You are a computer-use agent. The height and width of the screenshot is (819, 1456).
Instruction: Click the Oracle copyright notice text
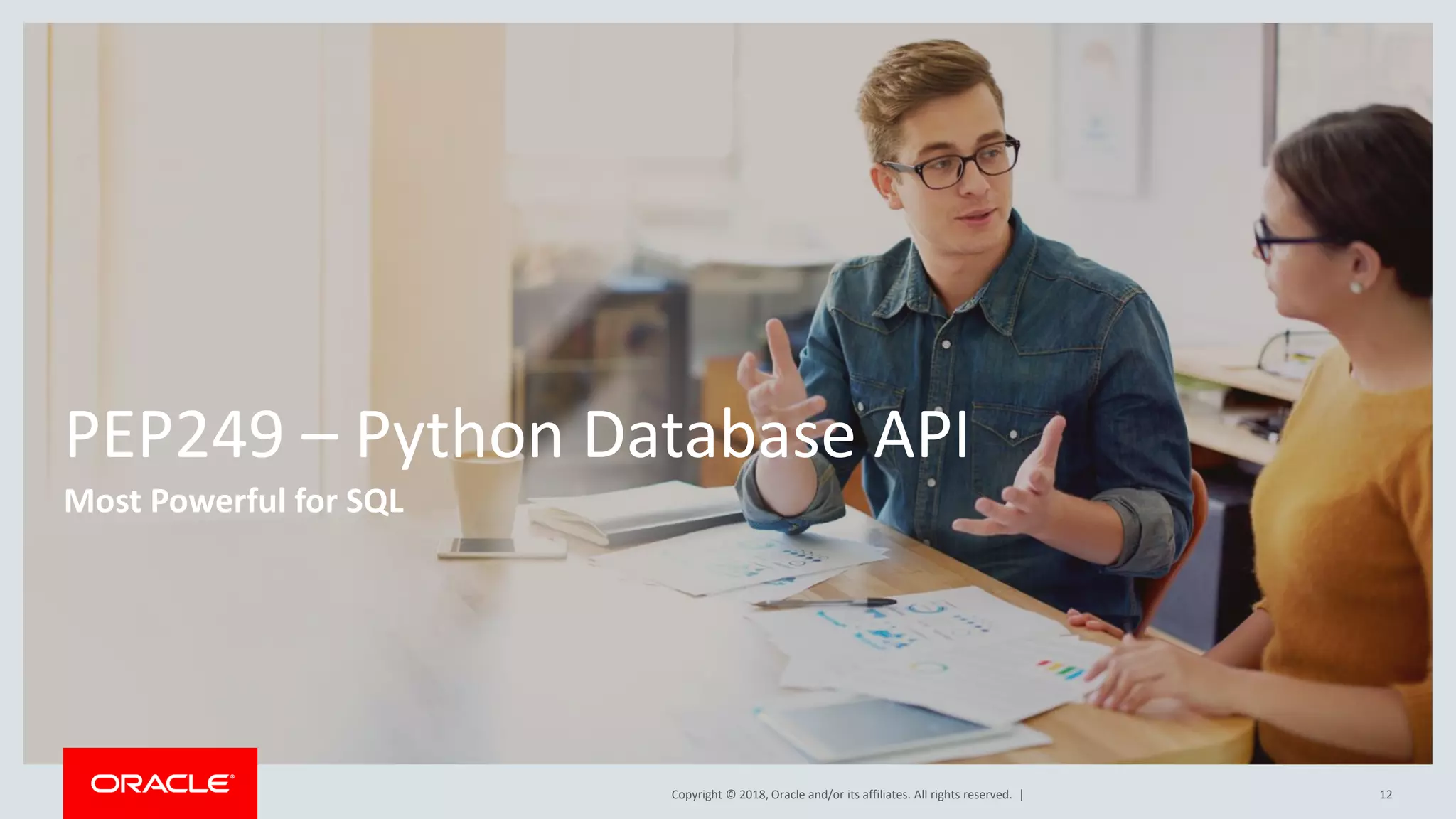click(841, 795)
